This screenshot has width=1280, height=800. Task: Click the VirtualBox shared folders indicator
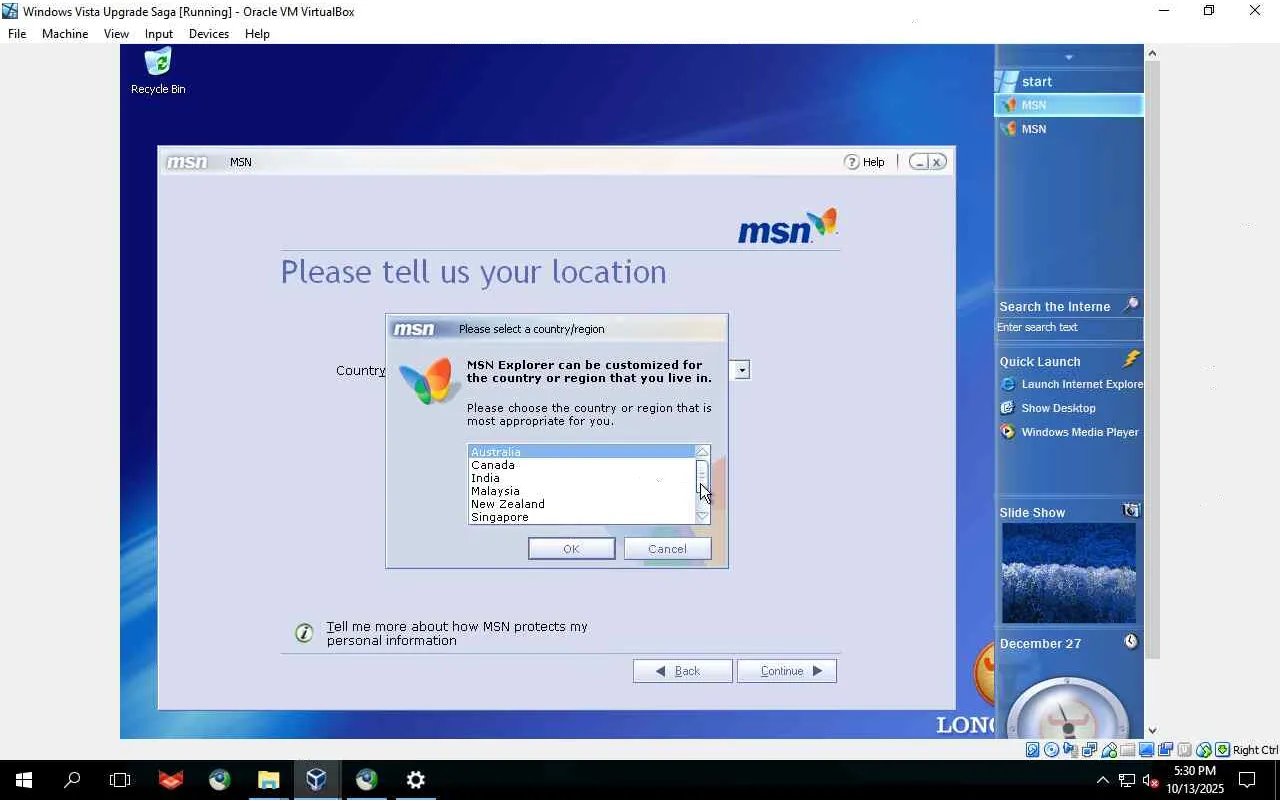coord(1128,750)
